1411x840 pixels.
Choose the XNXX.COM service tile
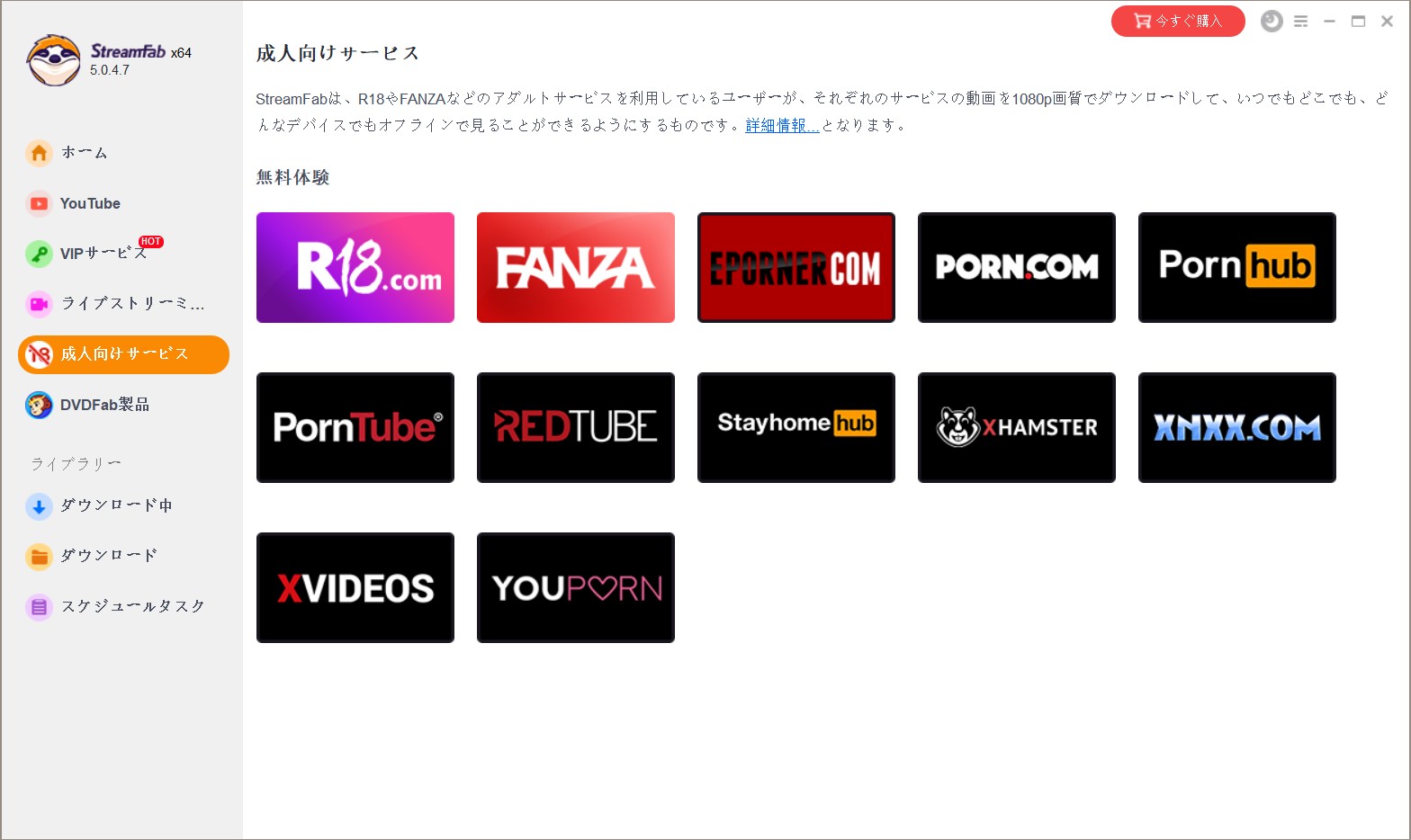pyautogui.click(x=1236, y=427)
